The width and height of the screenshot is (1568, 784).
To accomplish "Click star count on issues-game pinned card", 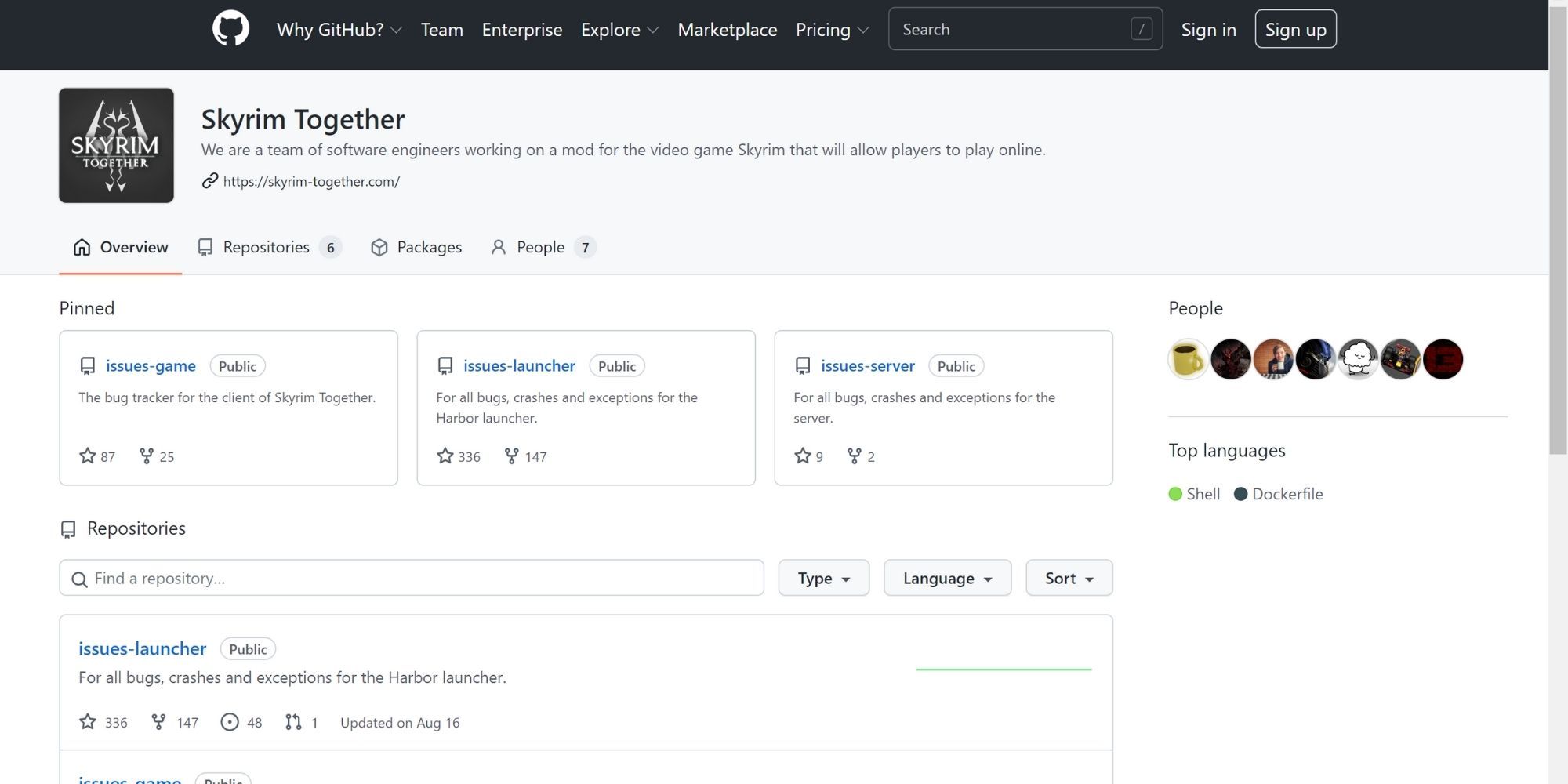I will click(97, 456).
